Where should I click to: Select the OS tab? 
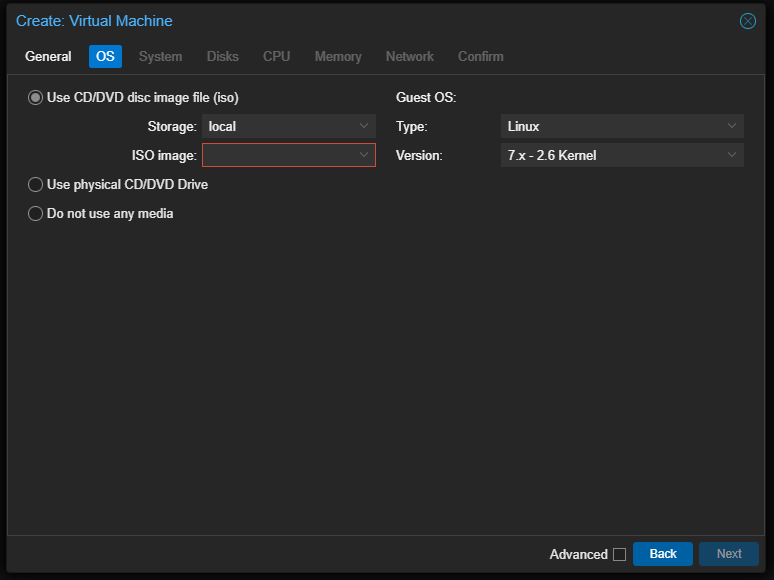pos(105,56)
